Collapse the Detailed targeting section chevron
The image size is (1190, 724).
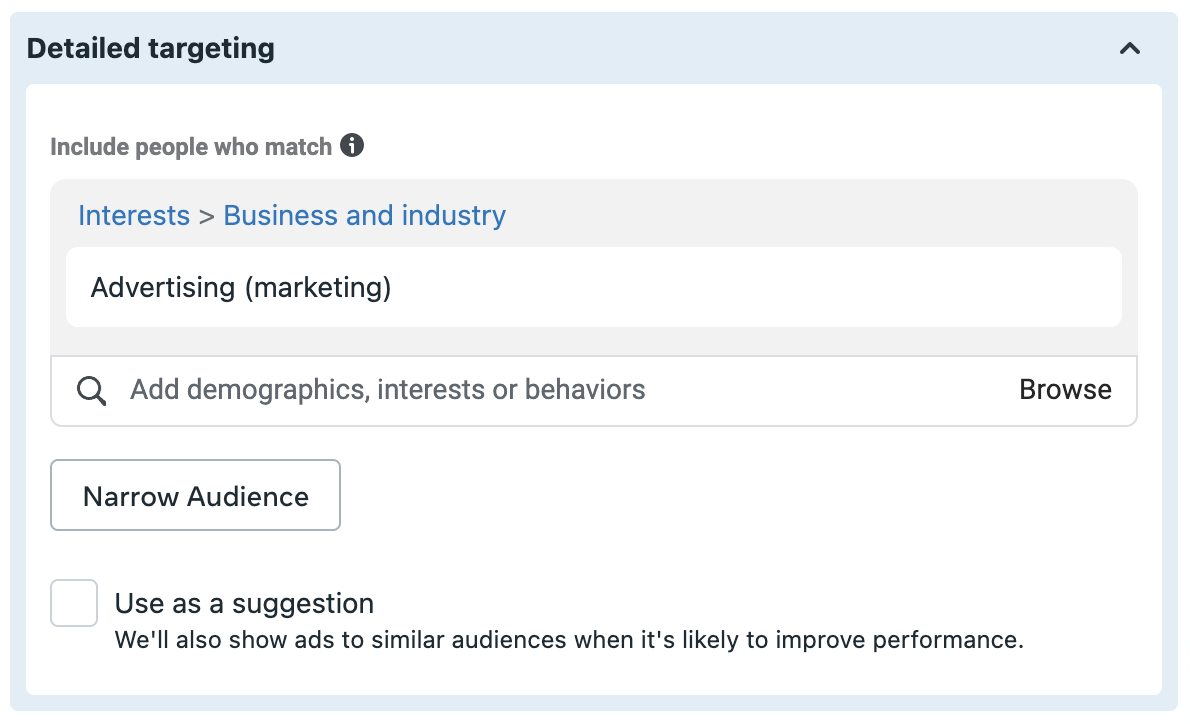[x=1129, y=49]
